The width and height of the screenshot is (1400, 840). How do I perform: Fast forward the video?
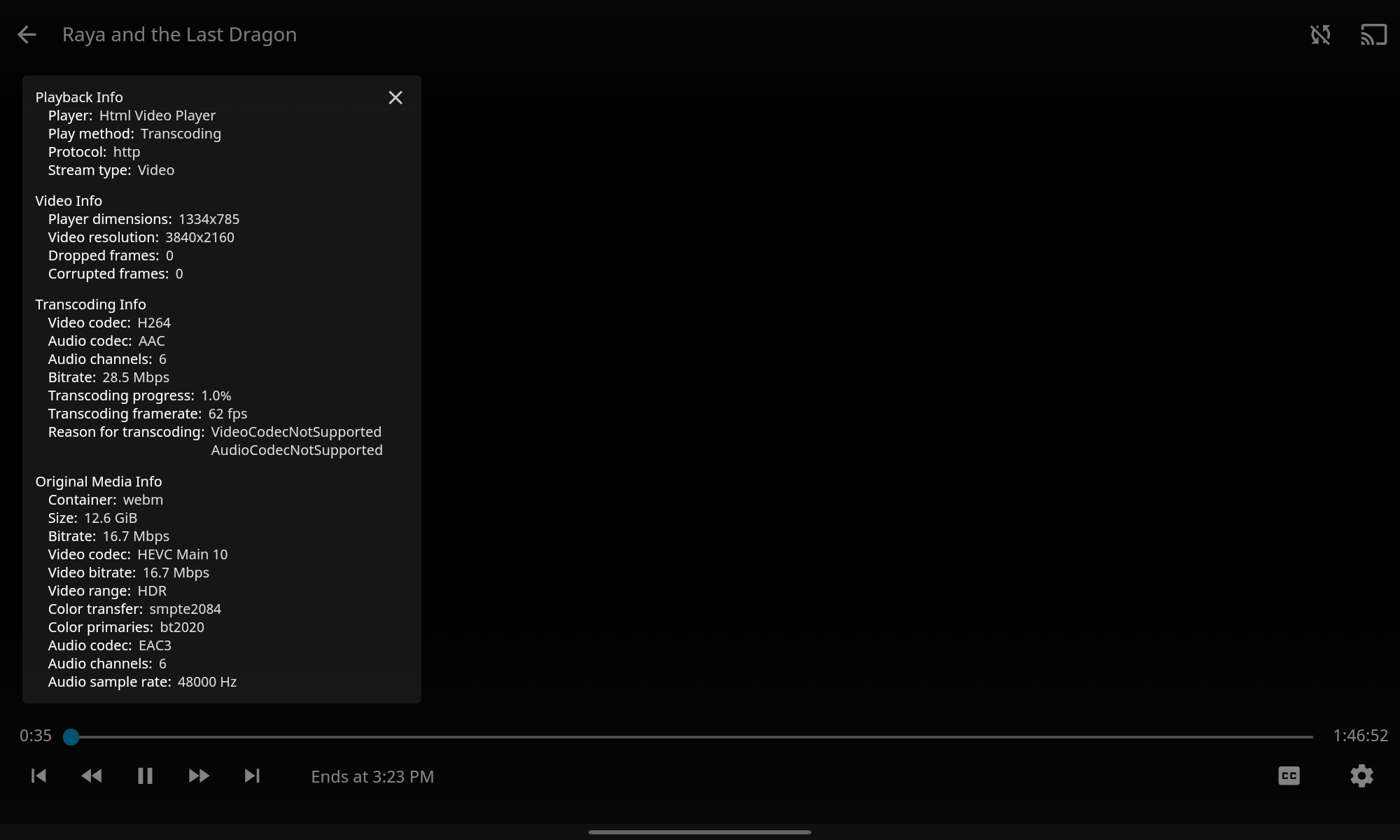(199, 776)
